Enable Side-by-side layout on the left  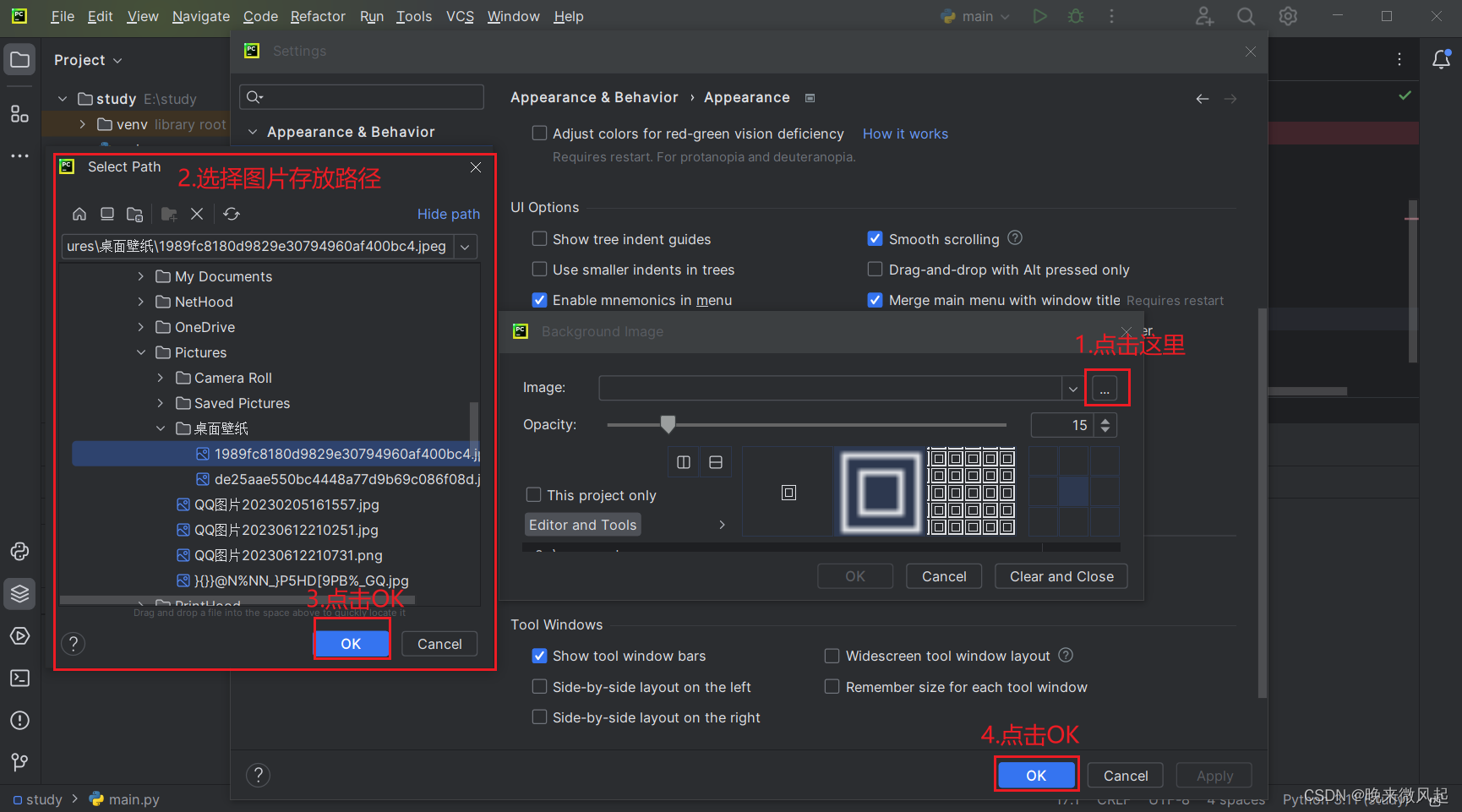539,686
